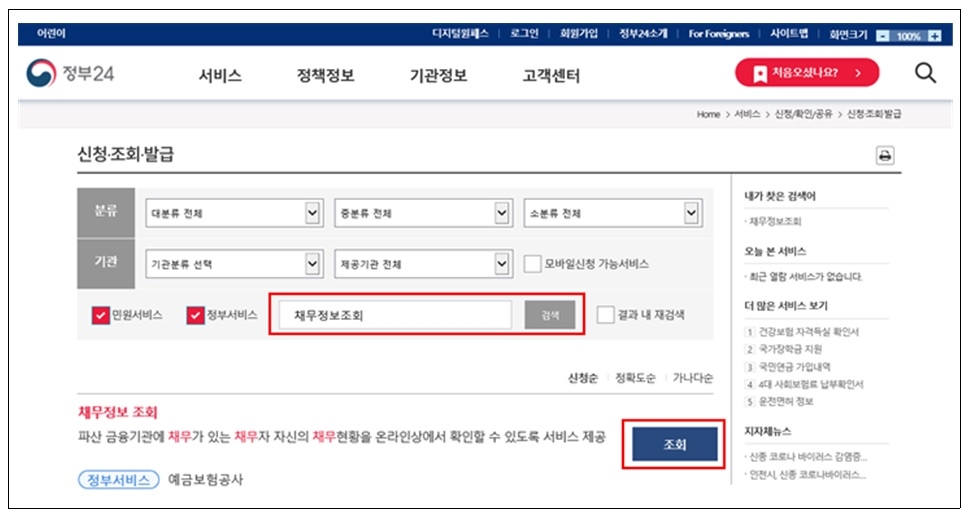The width and height of the screenshot is (967, 515).
Task: Open the 기관분류 선택 dropdown
Action: tap(234, 264)
